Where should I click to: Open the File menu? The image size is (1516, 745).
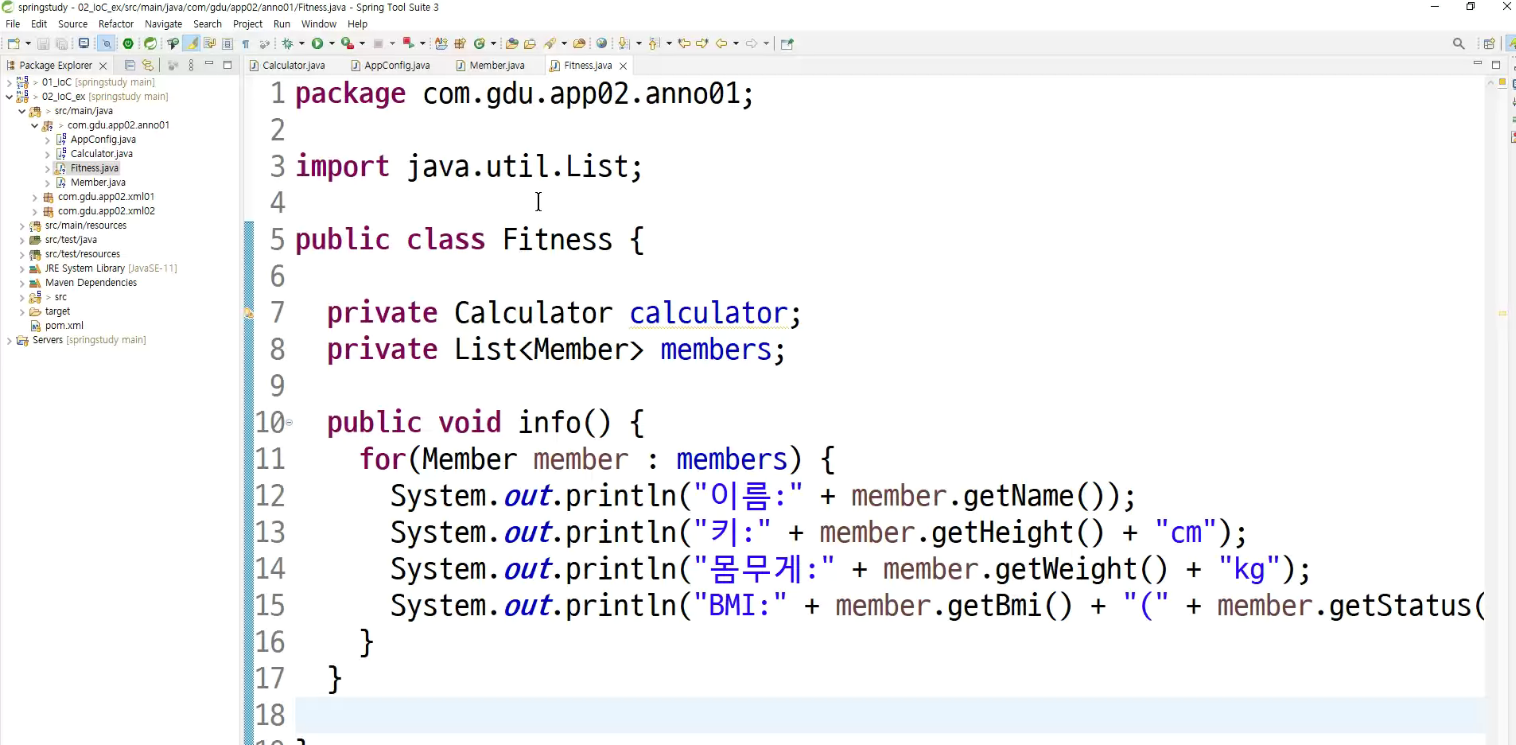13,24
